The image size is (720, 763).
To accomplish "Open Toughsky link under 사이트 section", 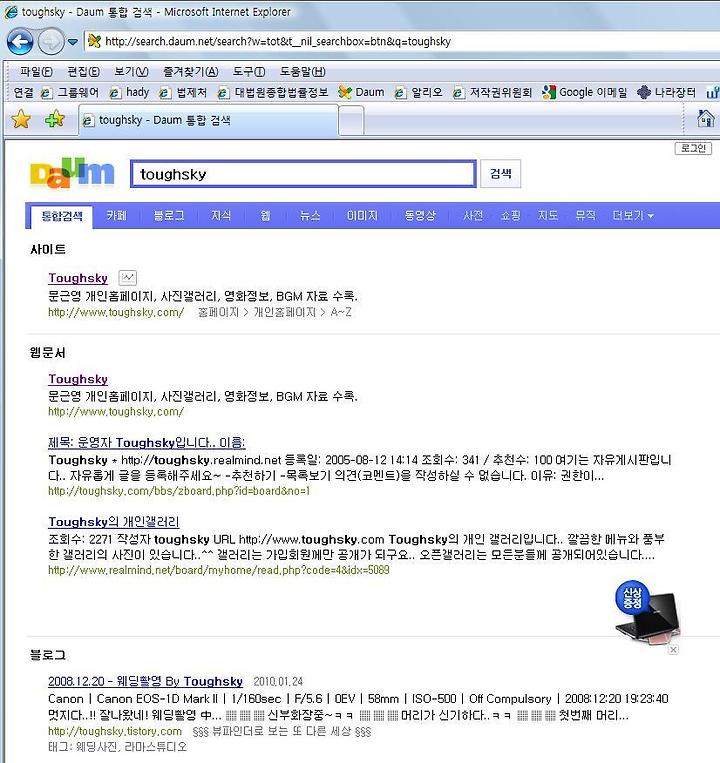I will pyautogui.click(x=78, y=278).
